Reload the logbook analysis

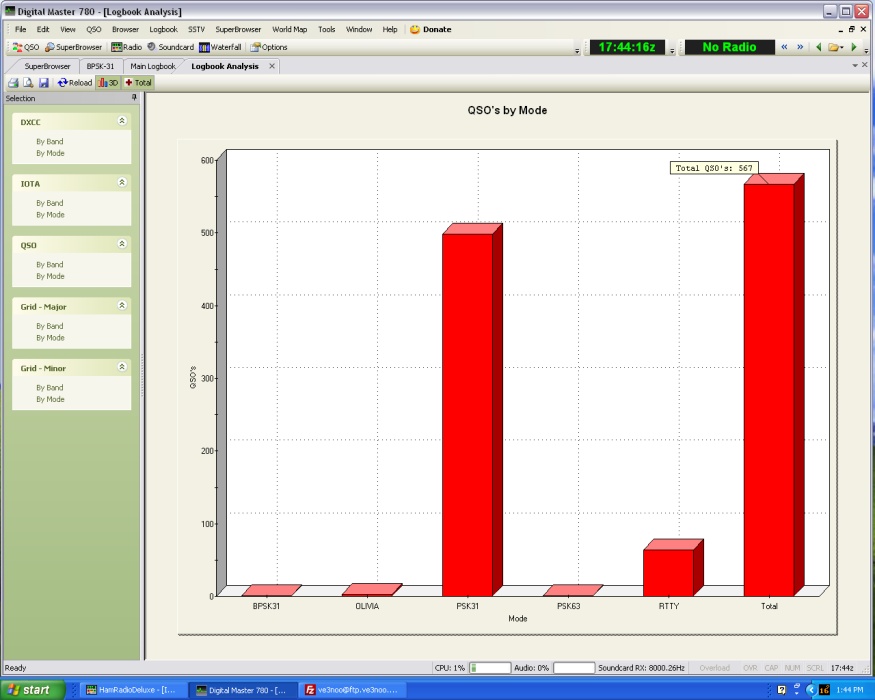pyautogui.click(x=74, y=83)
